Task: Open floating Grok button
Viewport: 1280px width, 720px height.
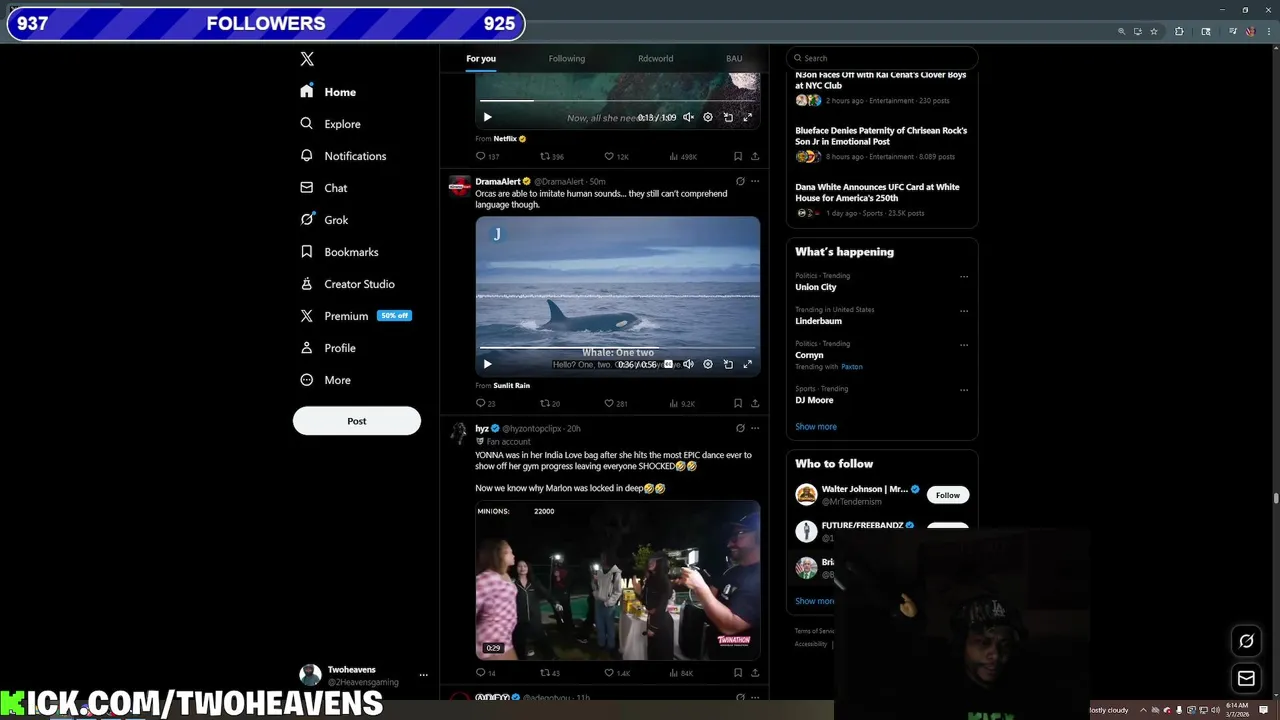Action: coord(1246,641)
